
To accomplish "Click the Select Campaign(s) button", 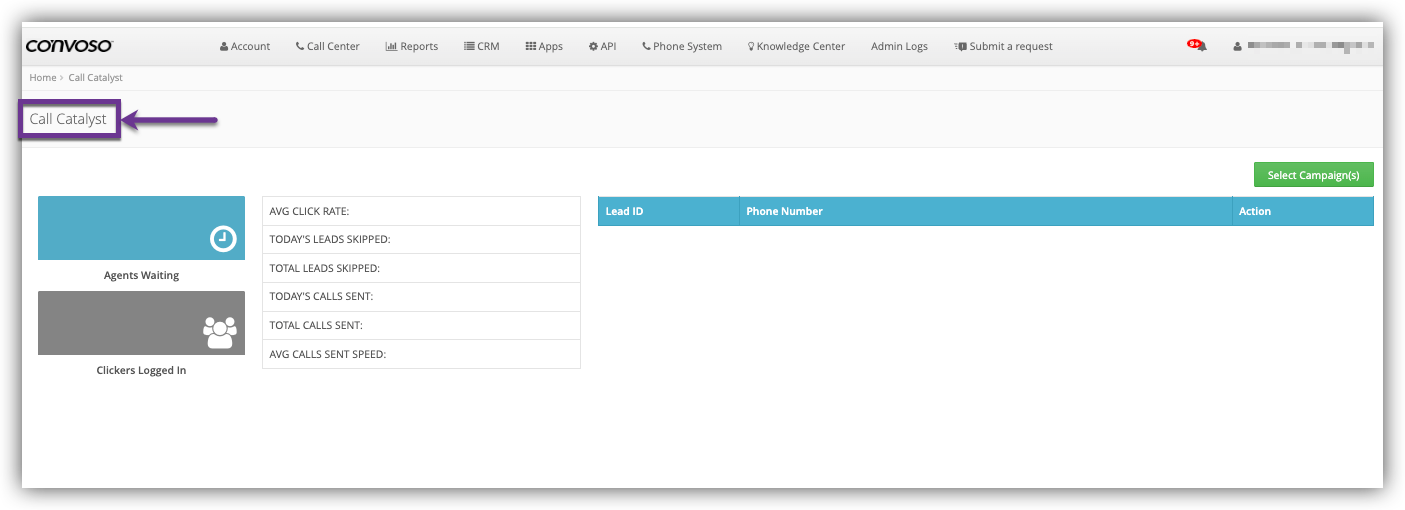I will click(x=1314, y=175).
